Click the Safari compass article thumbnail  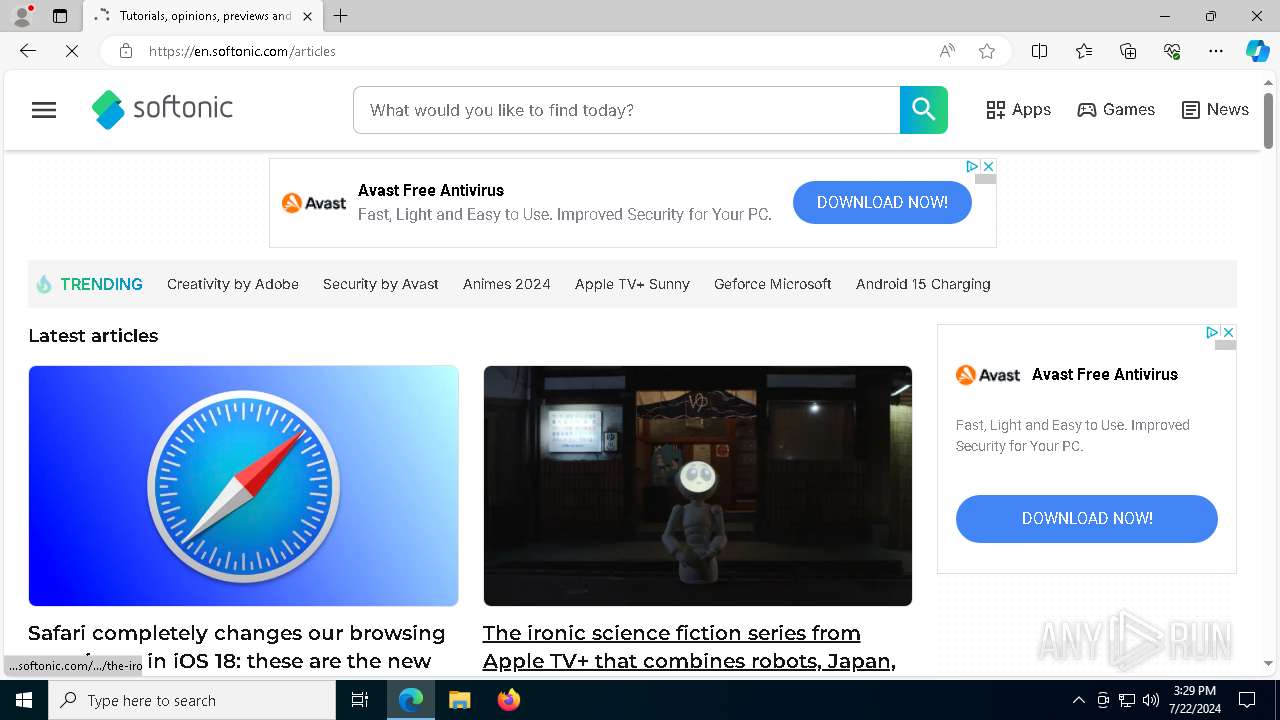[x=243, y=486]
